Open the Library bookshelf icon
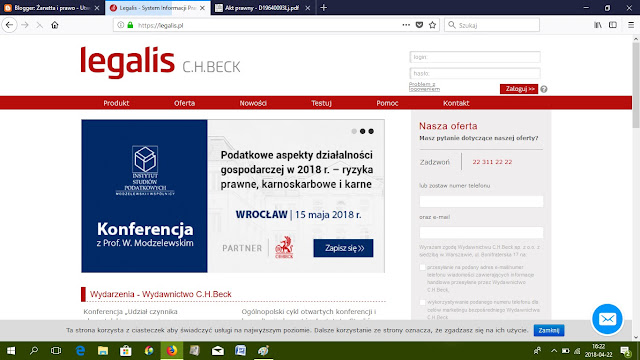This screenshot has width=640, height=360. pos(598,25)
